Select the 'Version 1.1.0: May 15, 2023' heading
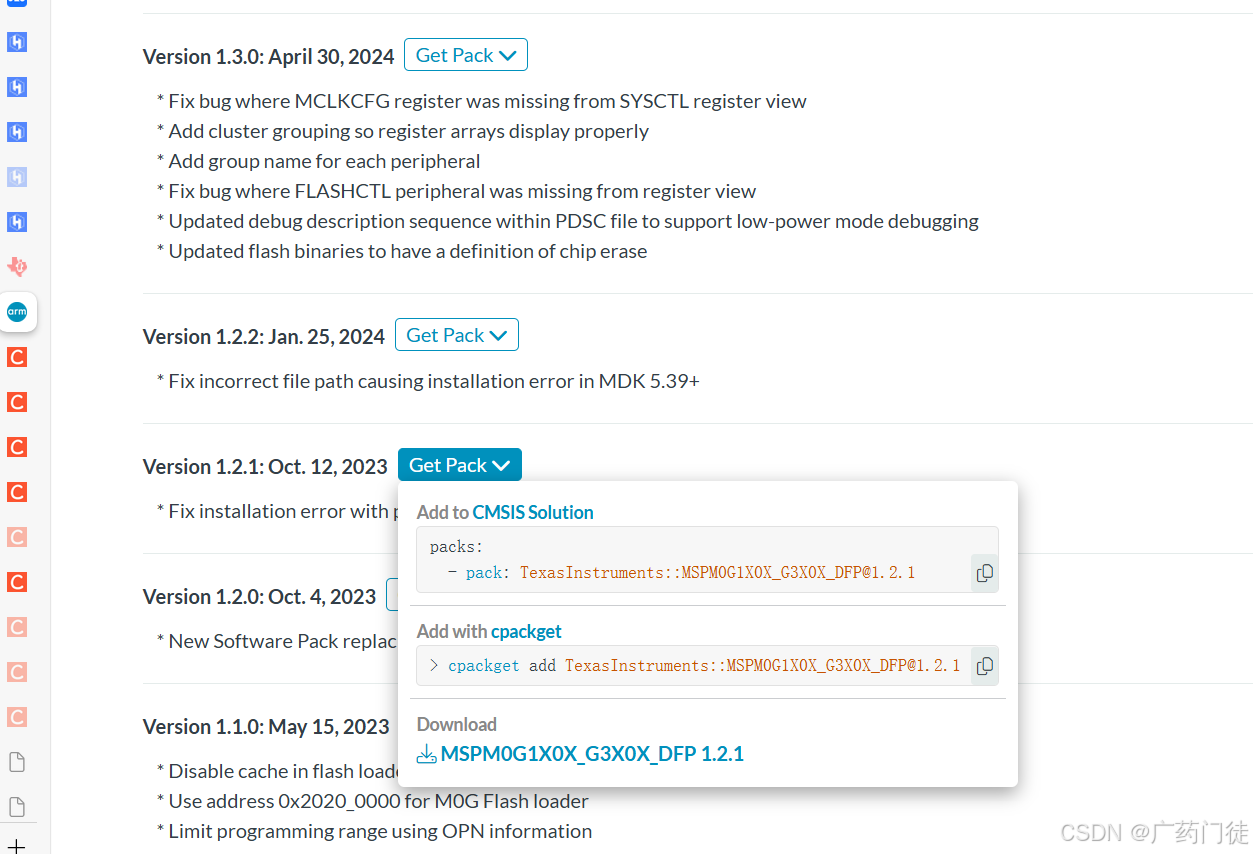The width and height of the screenshot is (1253, 854). pos(266,727)
